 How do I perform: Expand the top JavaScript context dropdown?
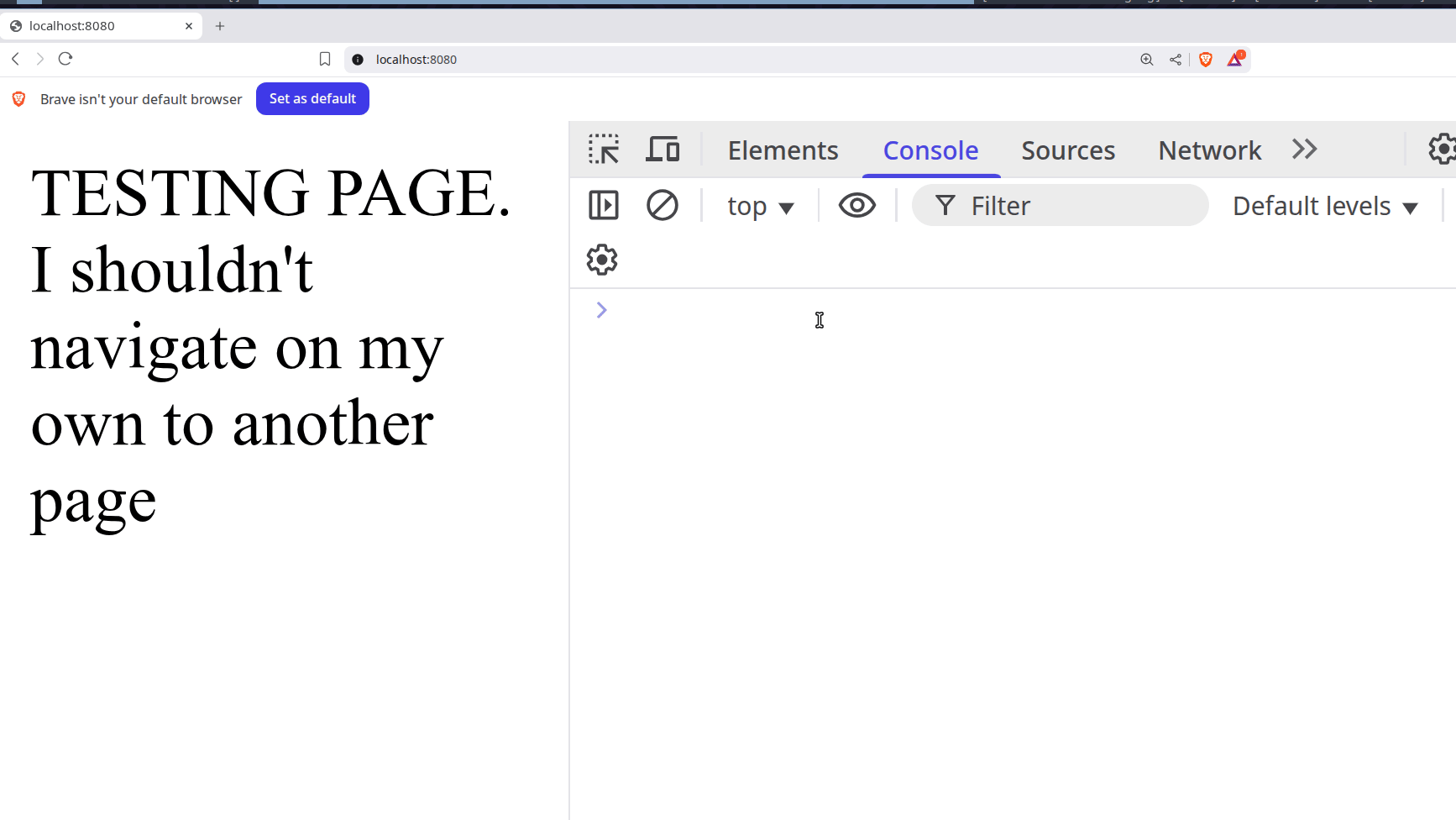760,207
